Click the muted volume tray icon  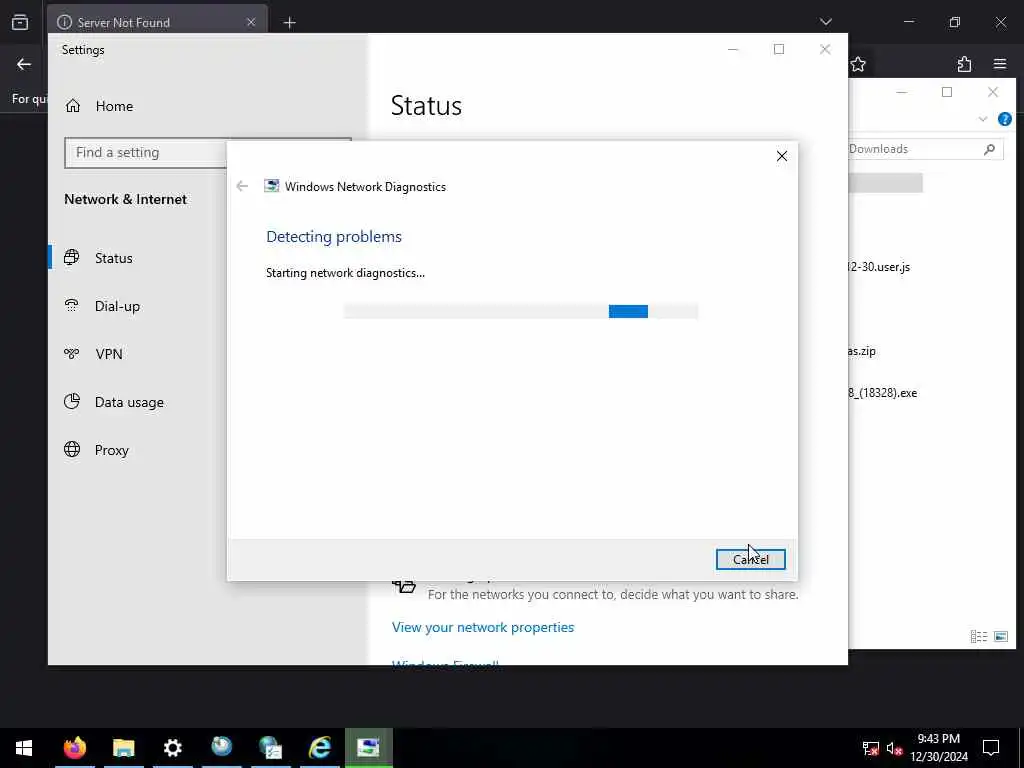point(894,748)
